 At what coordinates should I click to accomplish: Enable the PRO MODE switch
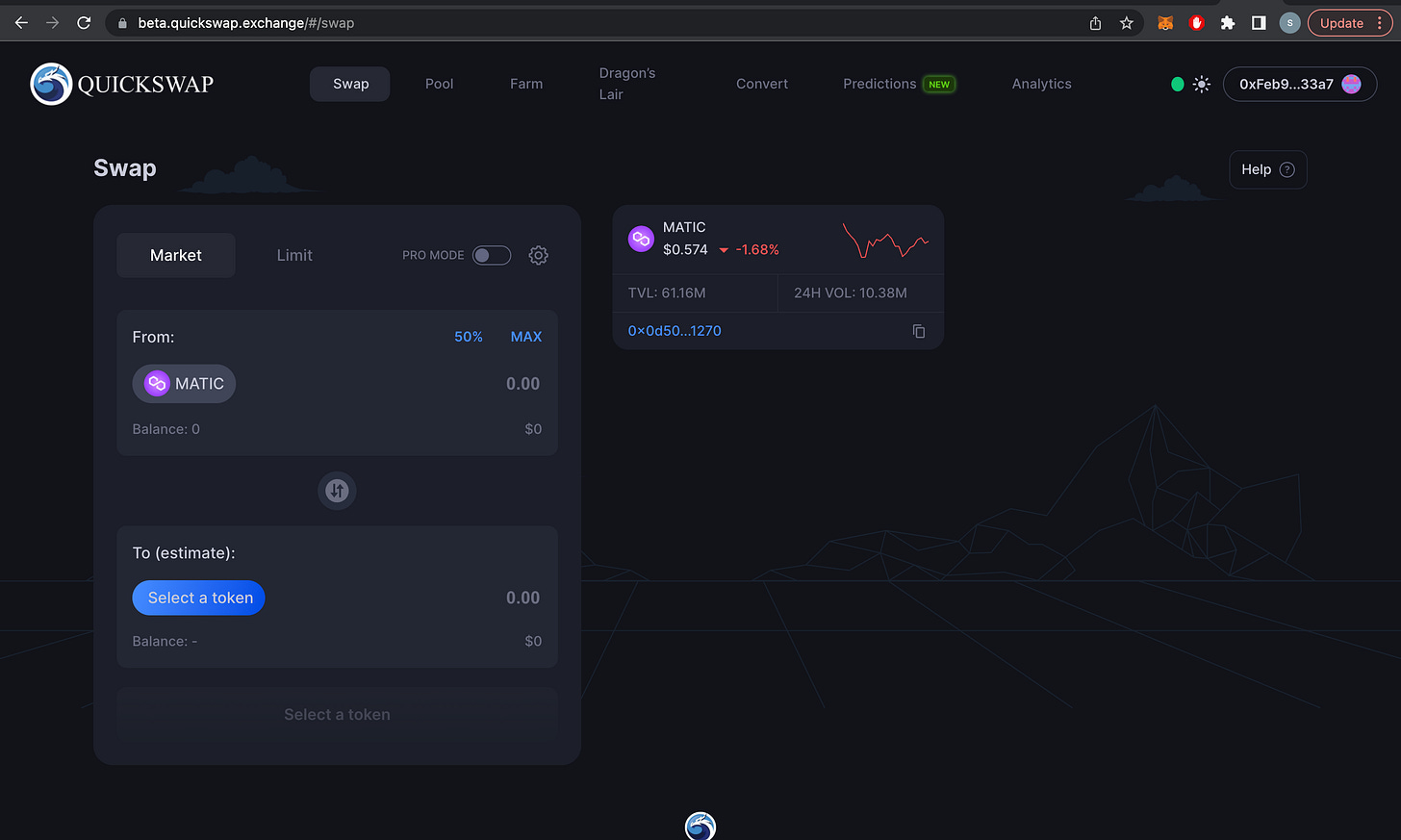(492, 255)
